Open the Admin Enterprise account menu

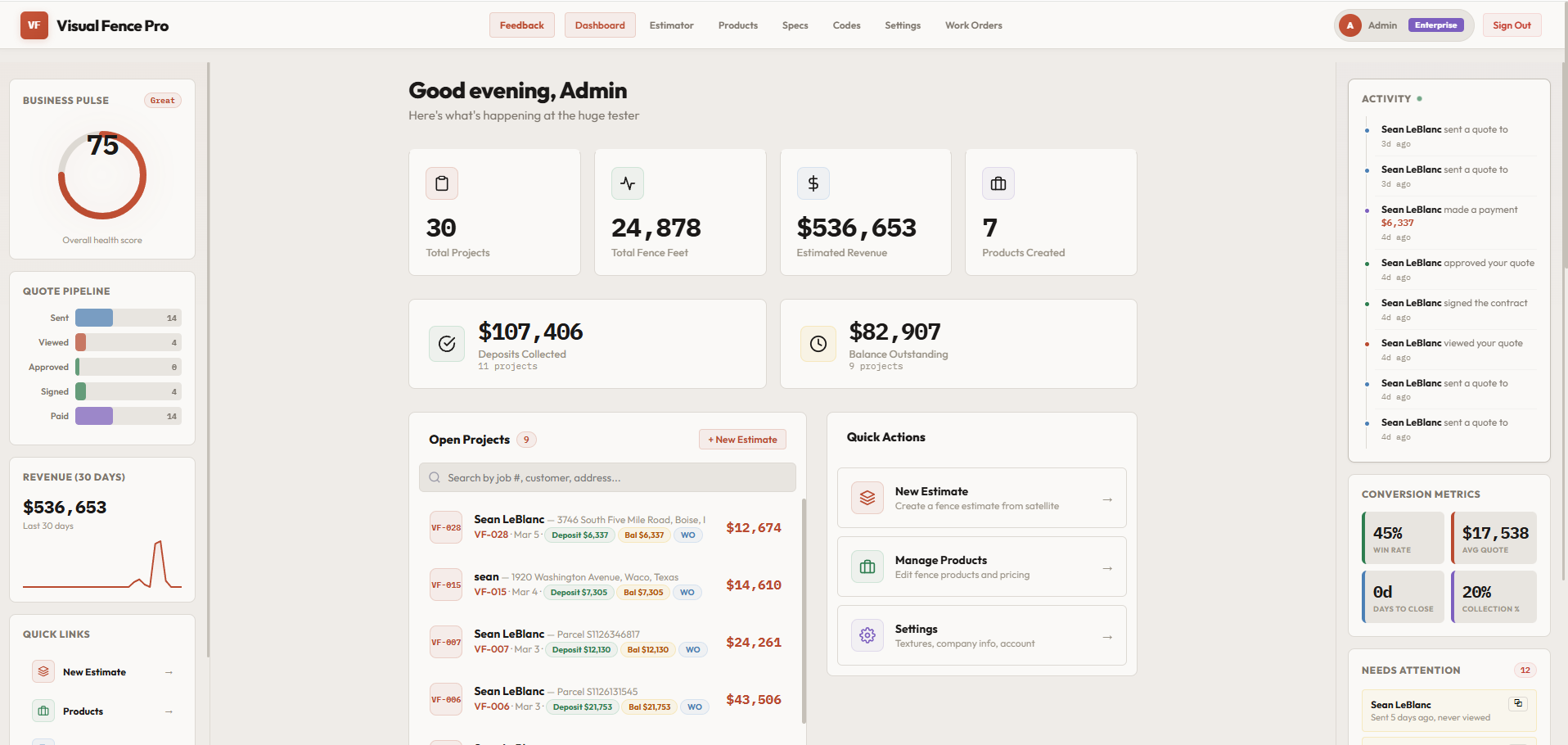(x=1402, y=25)
